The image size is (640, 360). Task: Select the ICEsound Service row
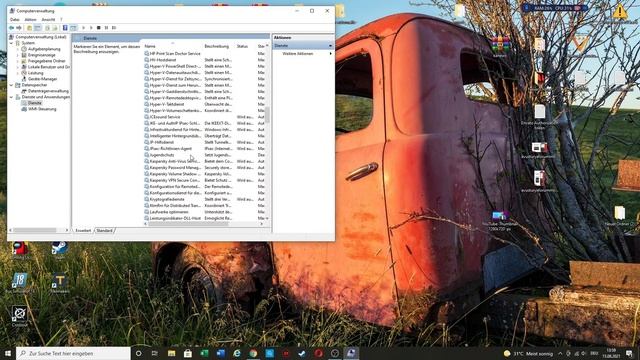[x=204, y=117]
